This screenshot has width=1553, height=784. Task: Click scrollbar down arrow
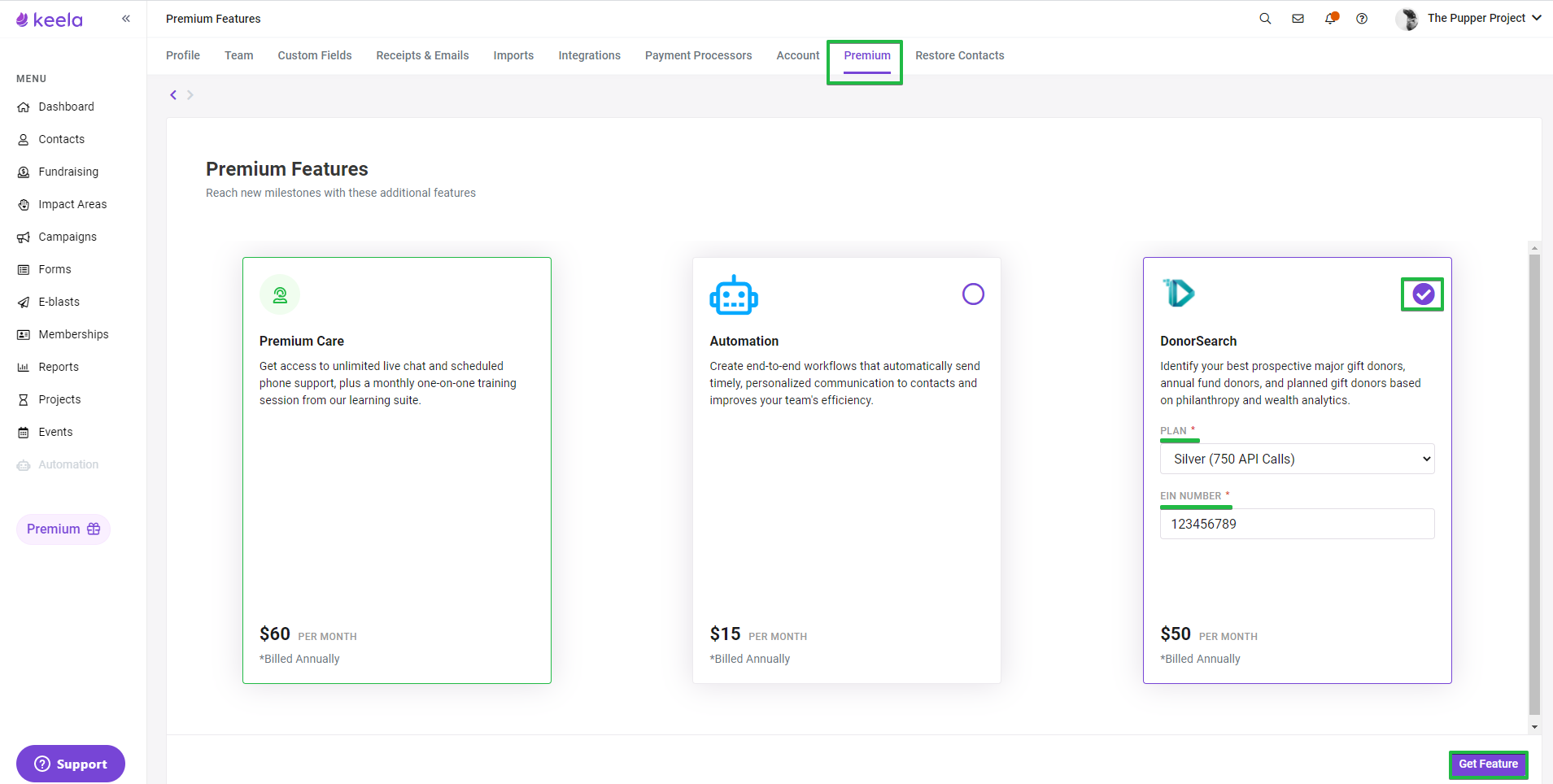[1534, 727]
